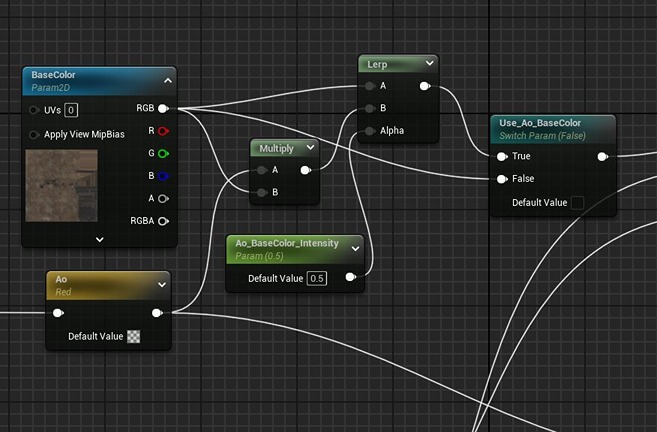
Task: Click the Multiply node A input pin
Action: coord(262,170)
